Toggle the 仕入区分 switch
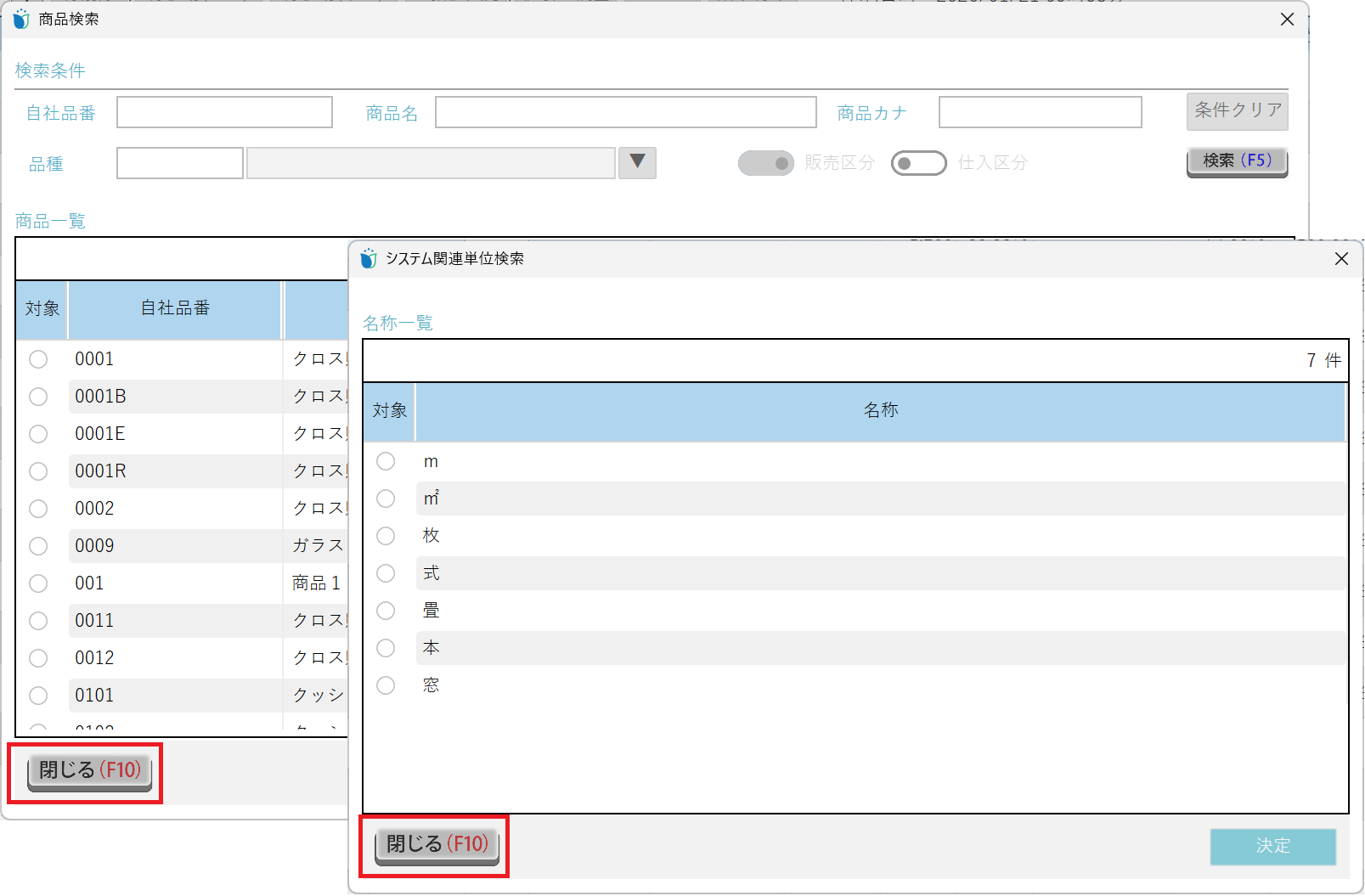The image size is (1365, 896). pos(918,163)
